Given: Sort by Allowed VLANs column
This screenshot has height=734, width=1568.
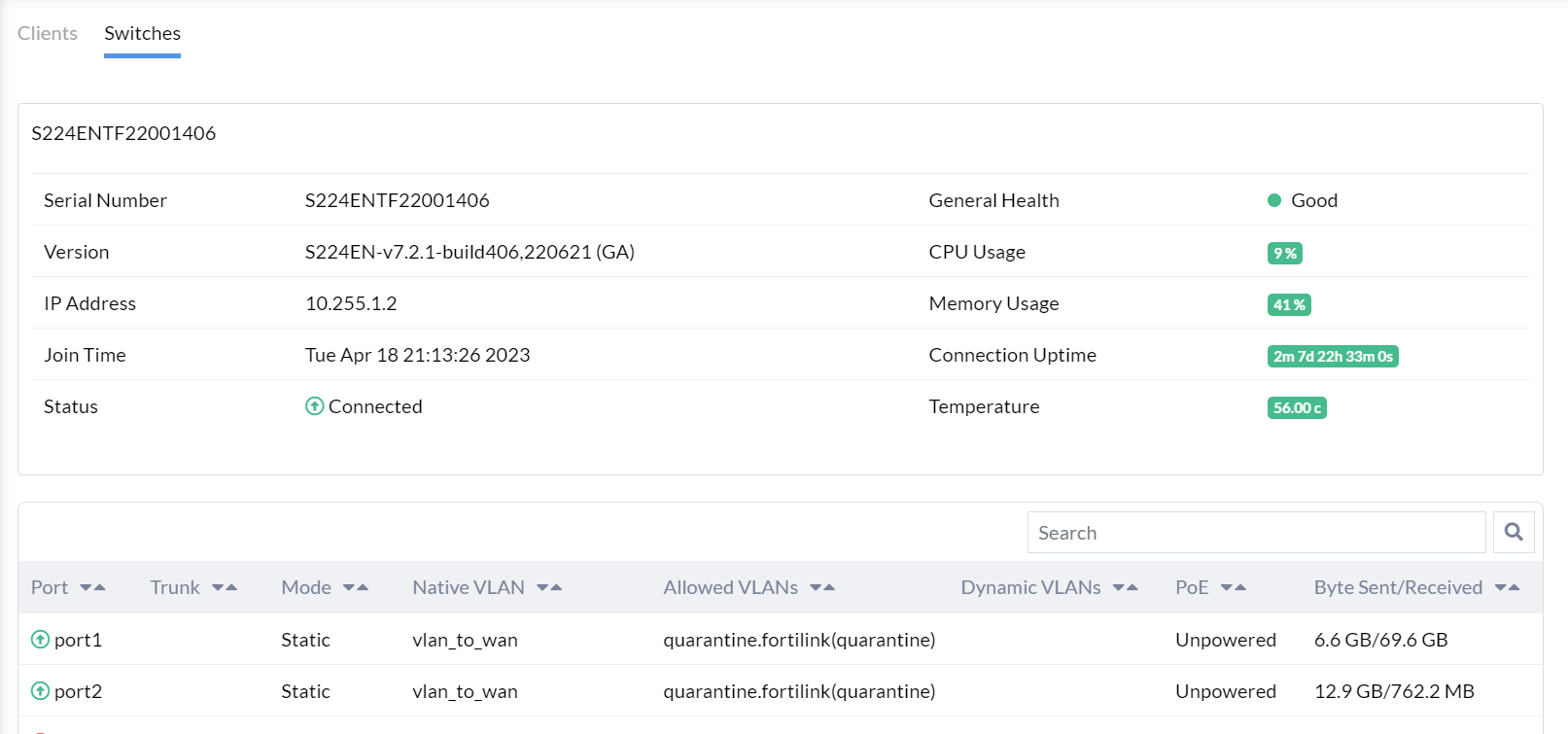Looking at the screenshot, I should (822, 587).
